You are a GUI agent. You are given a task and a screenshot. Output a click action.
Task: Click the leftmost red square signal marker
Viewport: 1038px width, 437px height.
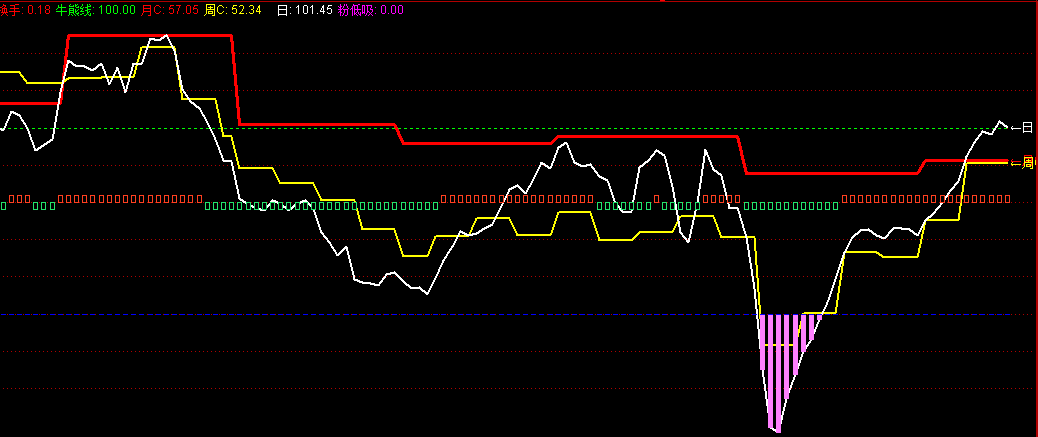12,198
